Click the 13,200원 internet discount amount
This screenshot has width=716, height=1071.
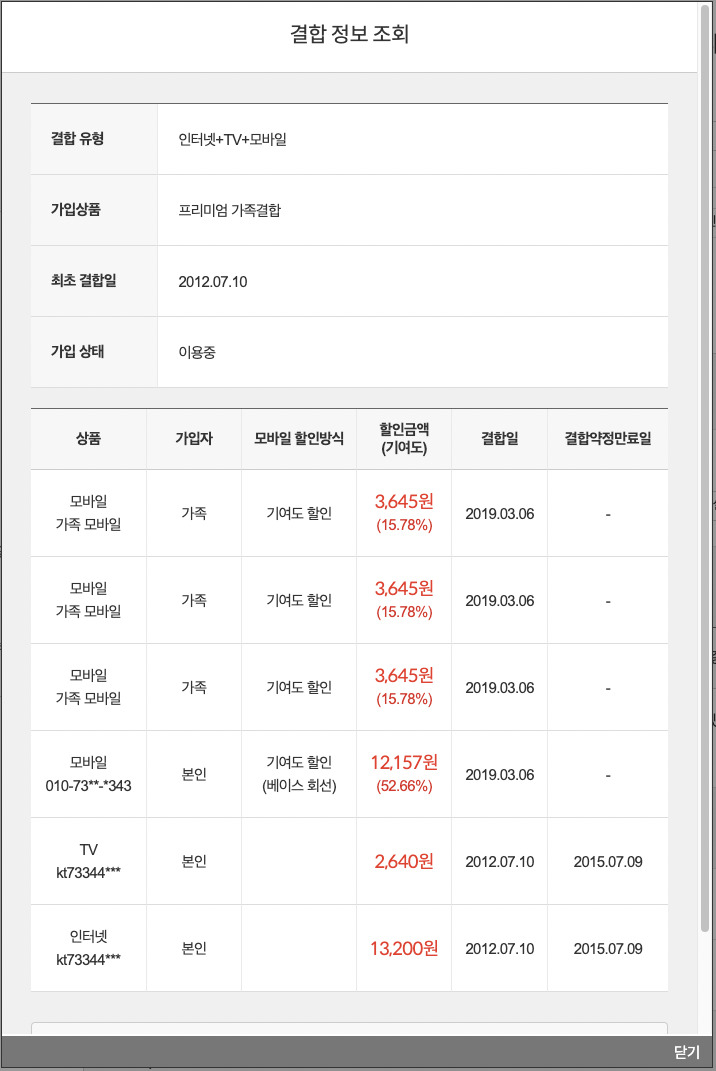[404, 948]
